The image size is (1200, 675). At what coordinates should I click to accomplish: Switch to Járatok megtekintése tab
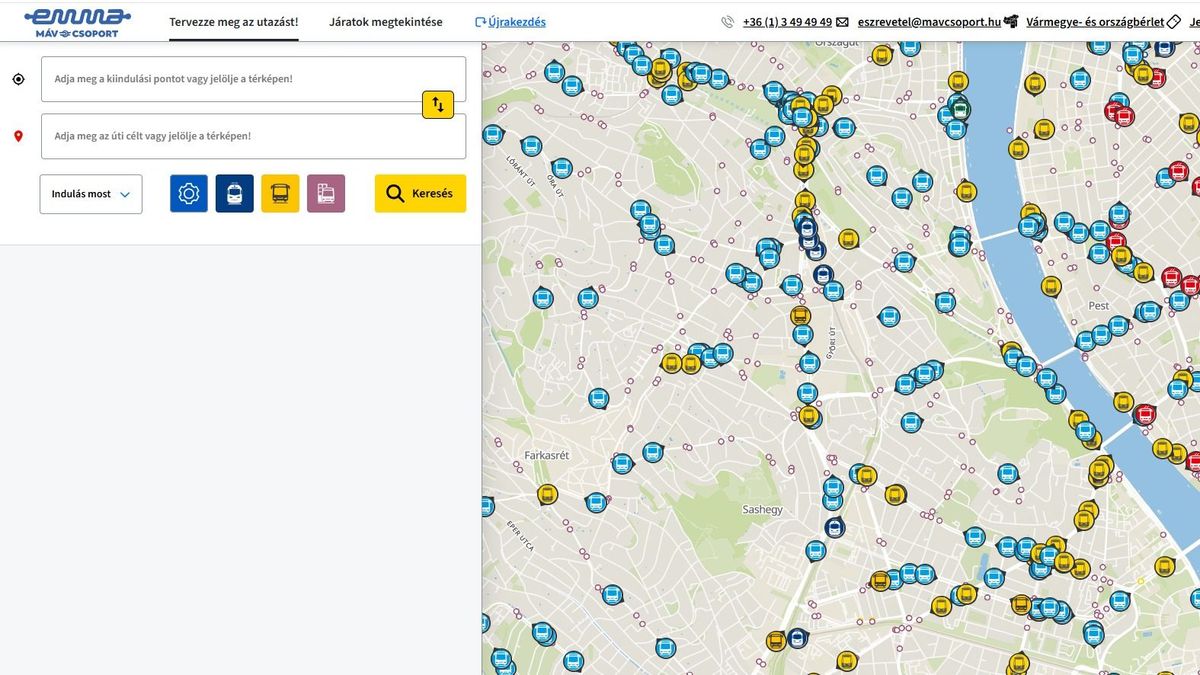[385, 21]
